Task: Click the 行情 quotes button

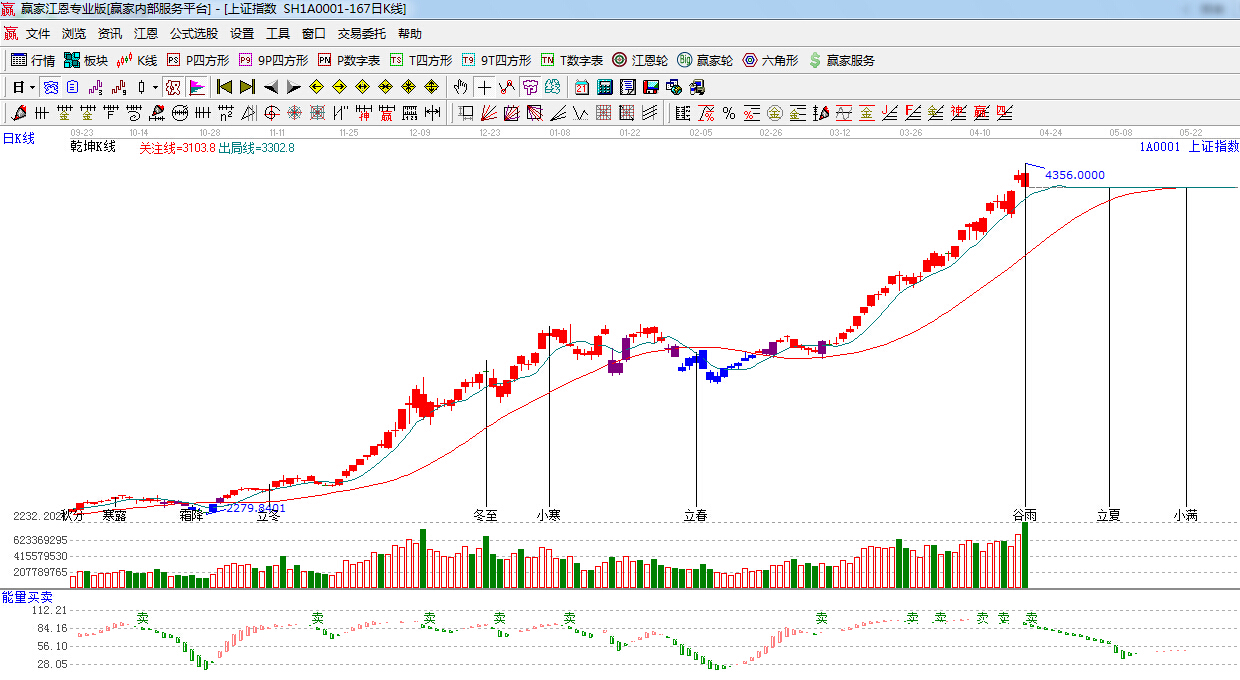Action: point(33,60)
